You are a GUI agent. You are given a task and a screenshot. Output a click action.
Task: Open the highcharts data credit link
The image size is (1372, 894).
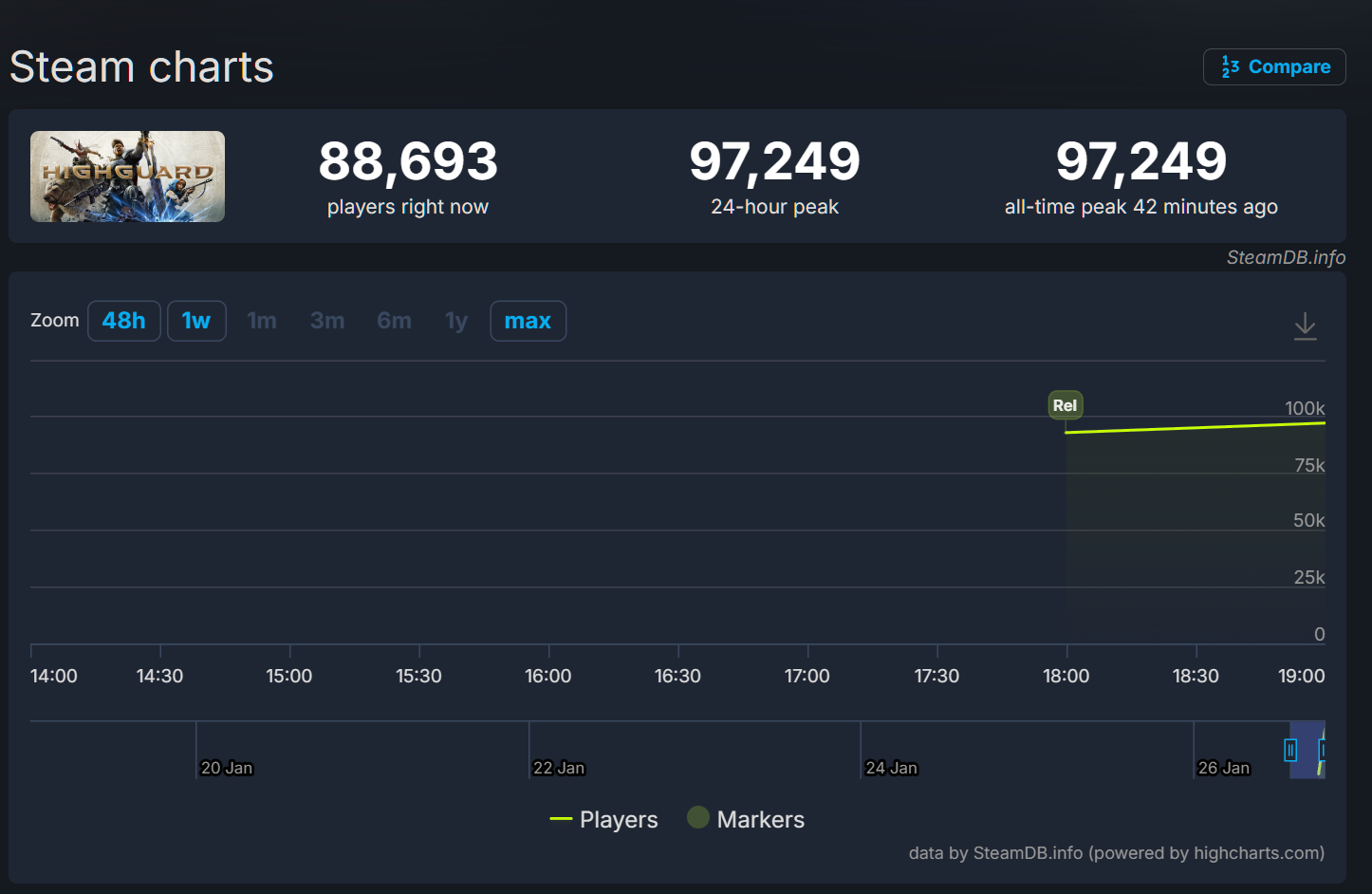pos(1117,852)
